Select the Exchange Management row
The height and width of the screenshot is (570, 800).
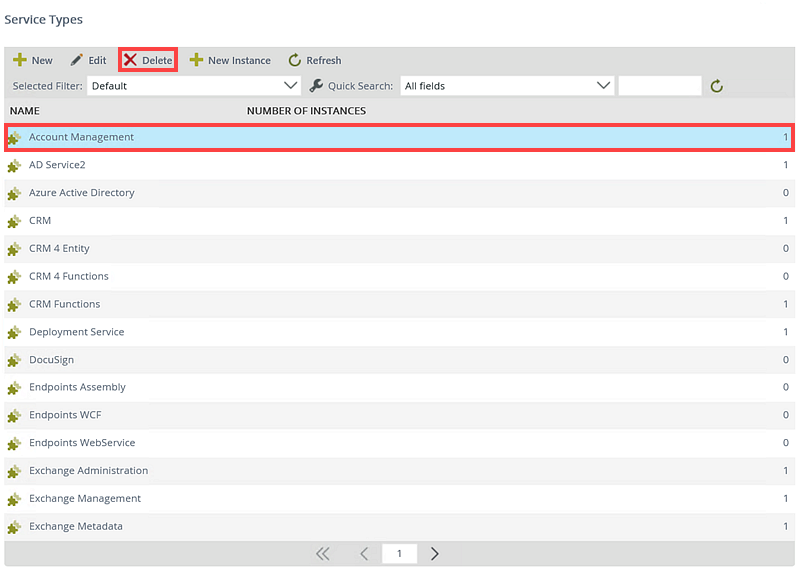tap(399, 498)
